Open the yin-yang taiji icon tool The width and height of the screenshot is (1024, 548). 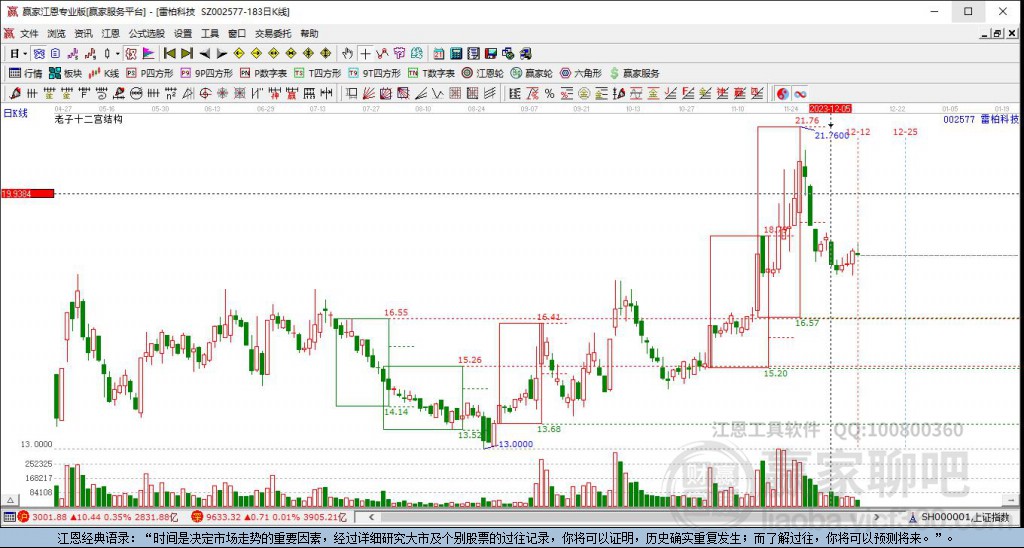782,93
